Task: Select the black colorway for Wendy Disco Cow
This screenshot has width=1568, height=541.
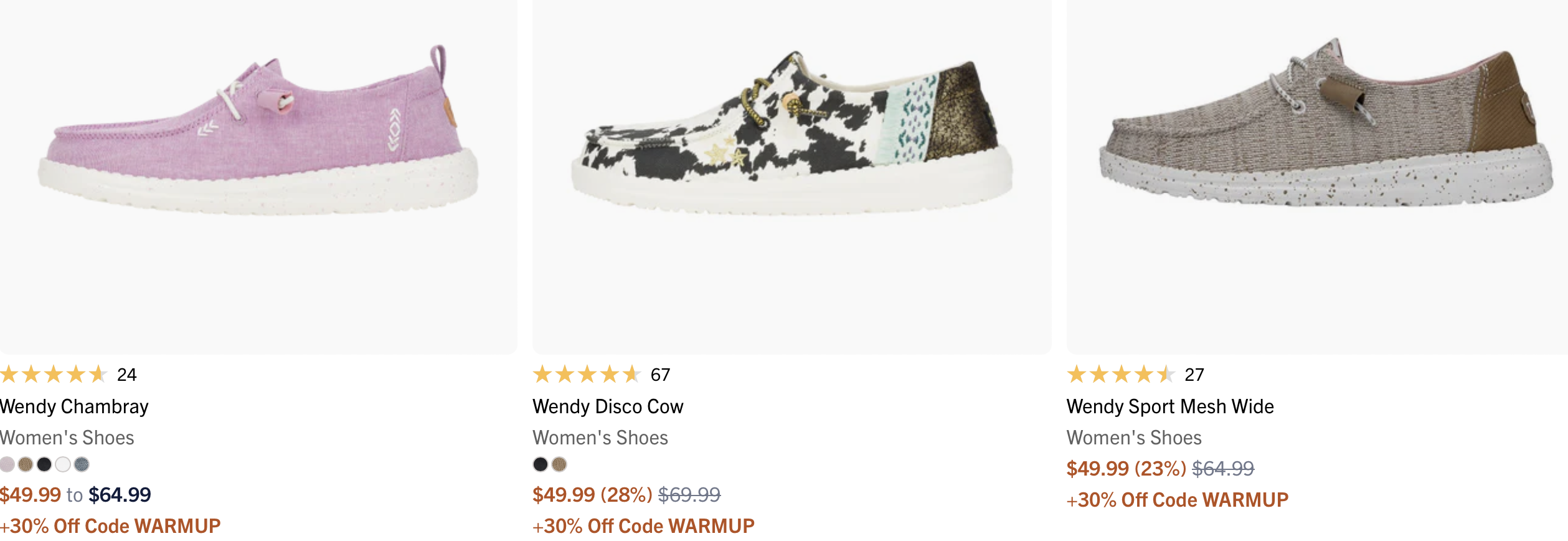Action: (x=539, y=464)
